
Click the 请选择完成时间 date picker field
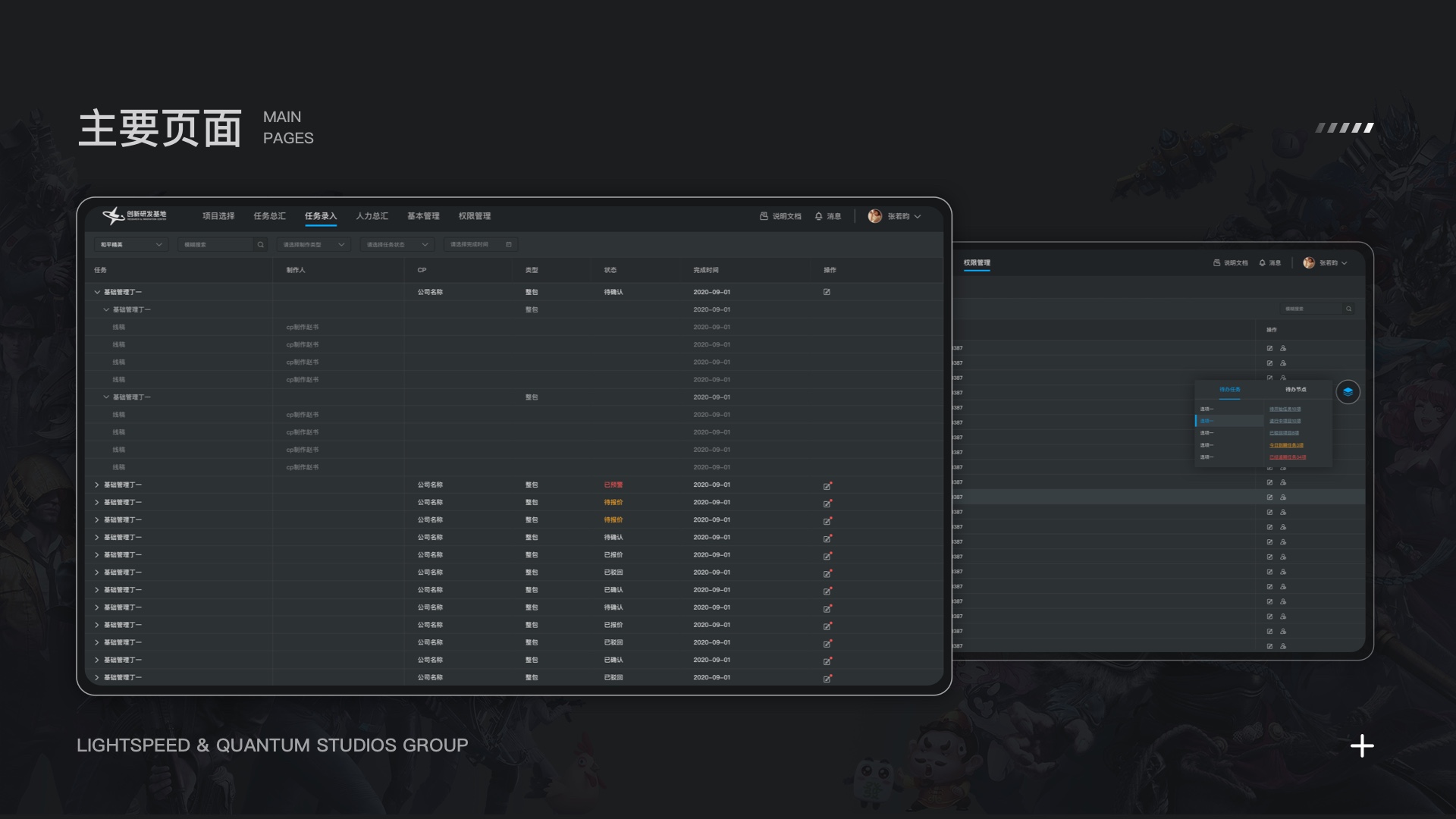480,245
